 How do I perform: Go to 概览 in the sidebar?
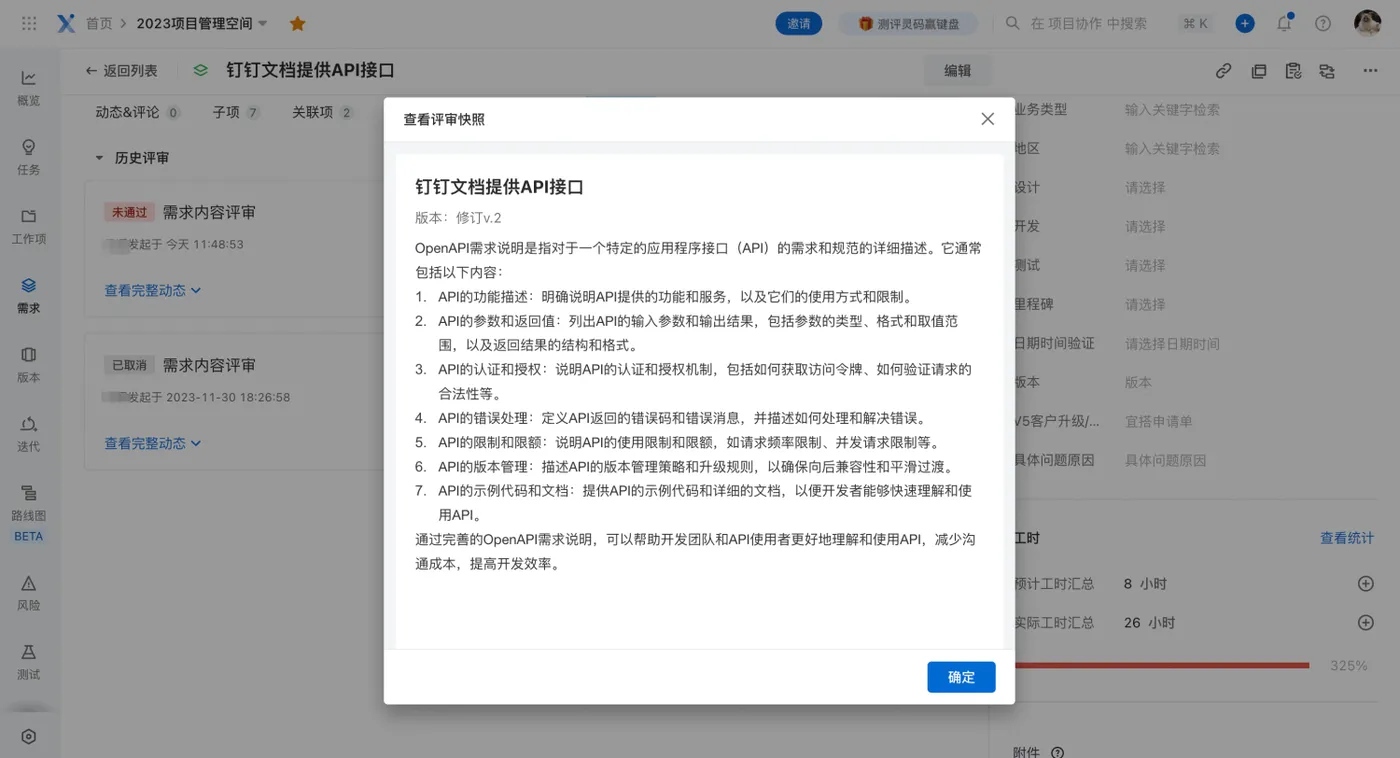pyautogui.click(x=29, y=88)
